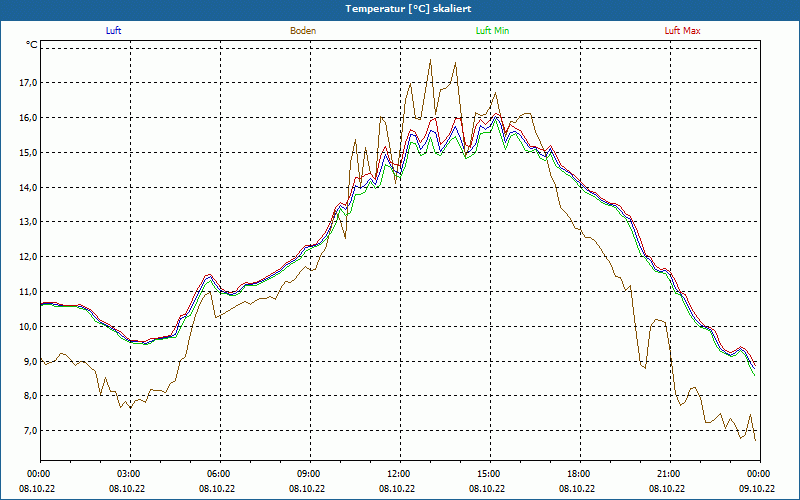Click the 14,0 y-axis value
Image resolution: width=800 pixels, height=500 pixels.
click(29, 187)
